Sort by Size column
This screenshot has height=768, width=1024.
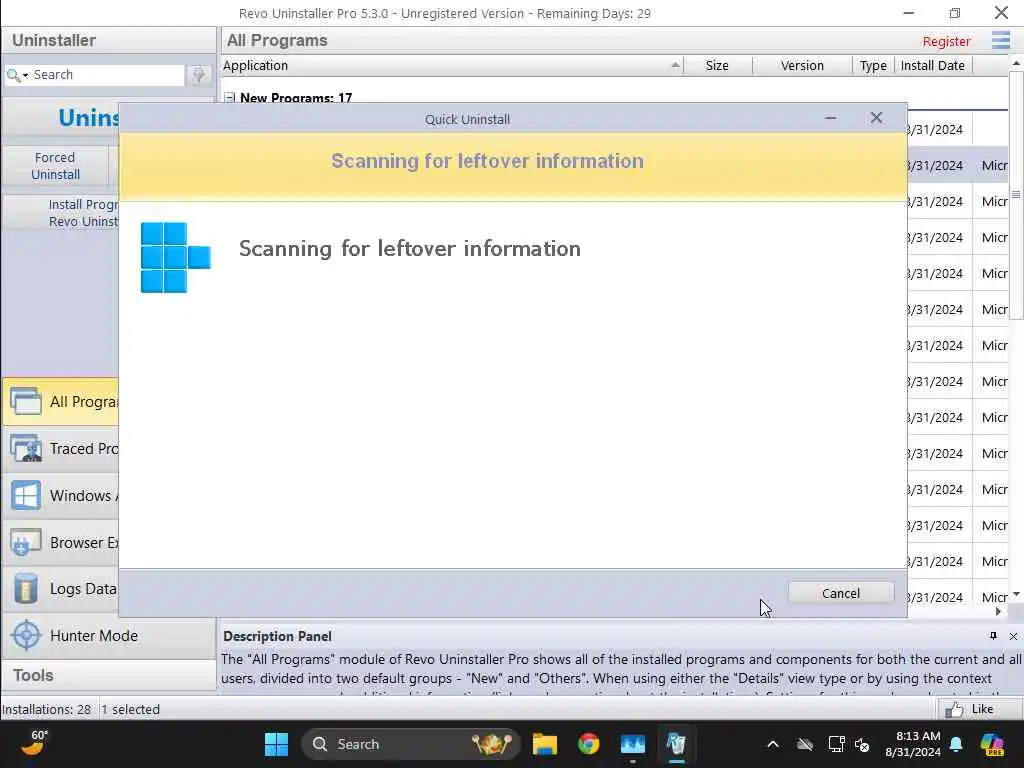[717, 65]
